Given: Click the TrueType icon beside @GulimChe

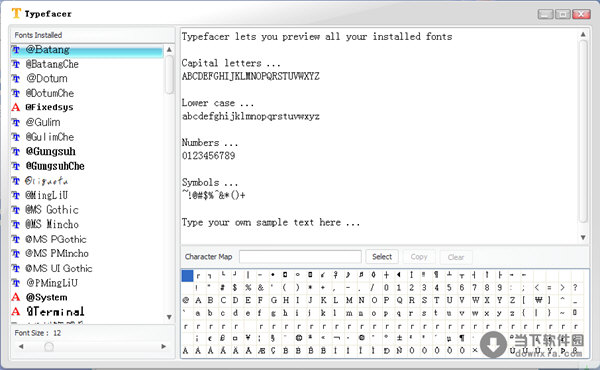Looking at the screenshot, I should tap(16, 137).
